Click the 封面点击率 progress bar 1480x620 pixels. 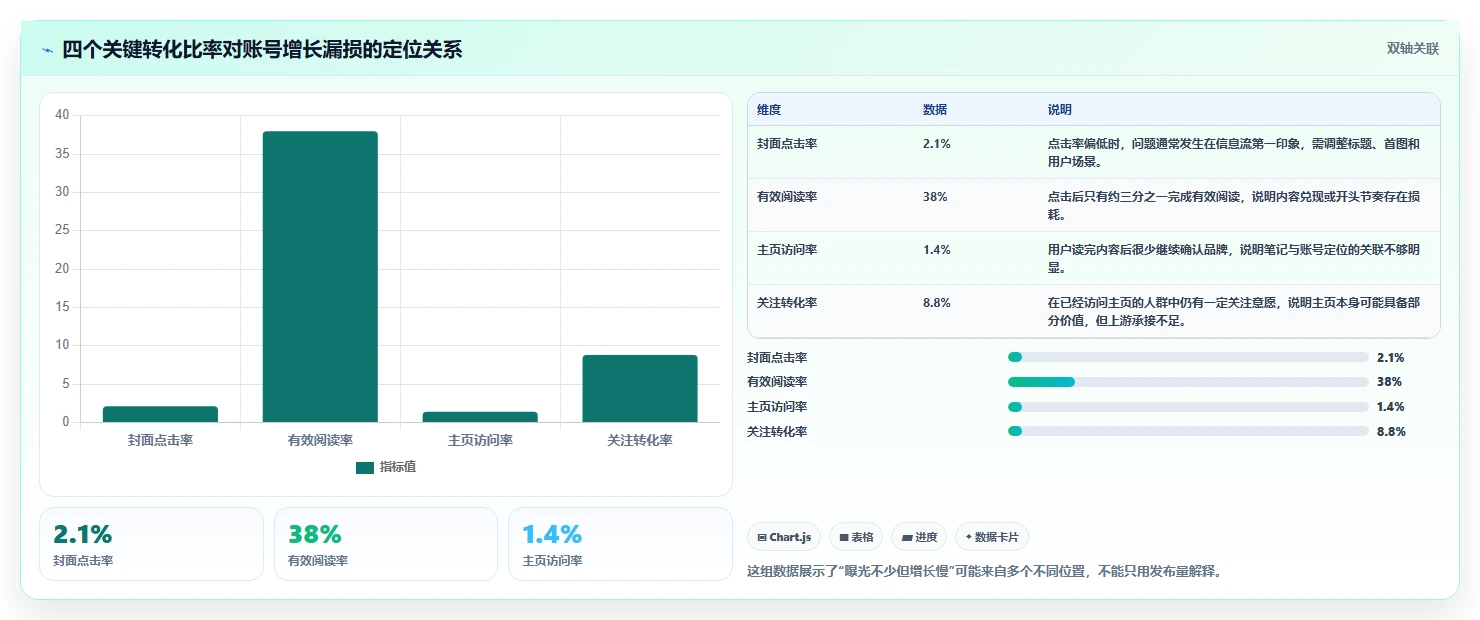pos(1188,357)
